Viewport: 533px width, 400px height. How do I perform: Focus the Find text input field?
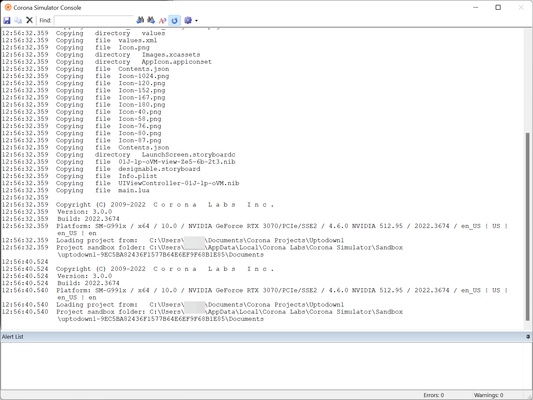[93, 20]
